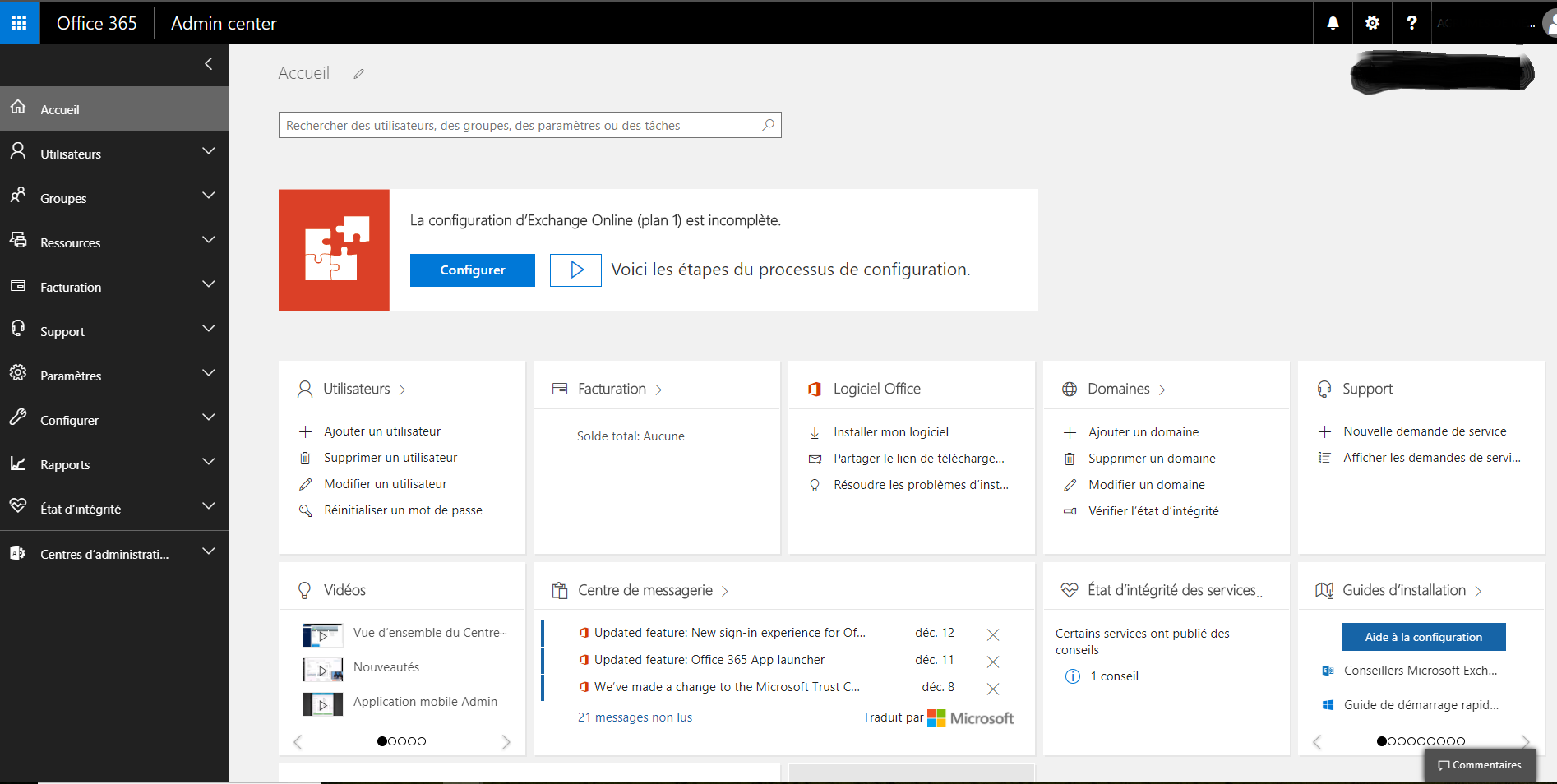Open Updated feature: New sign-in experience message

tap(729, 633)
